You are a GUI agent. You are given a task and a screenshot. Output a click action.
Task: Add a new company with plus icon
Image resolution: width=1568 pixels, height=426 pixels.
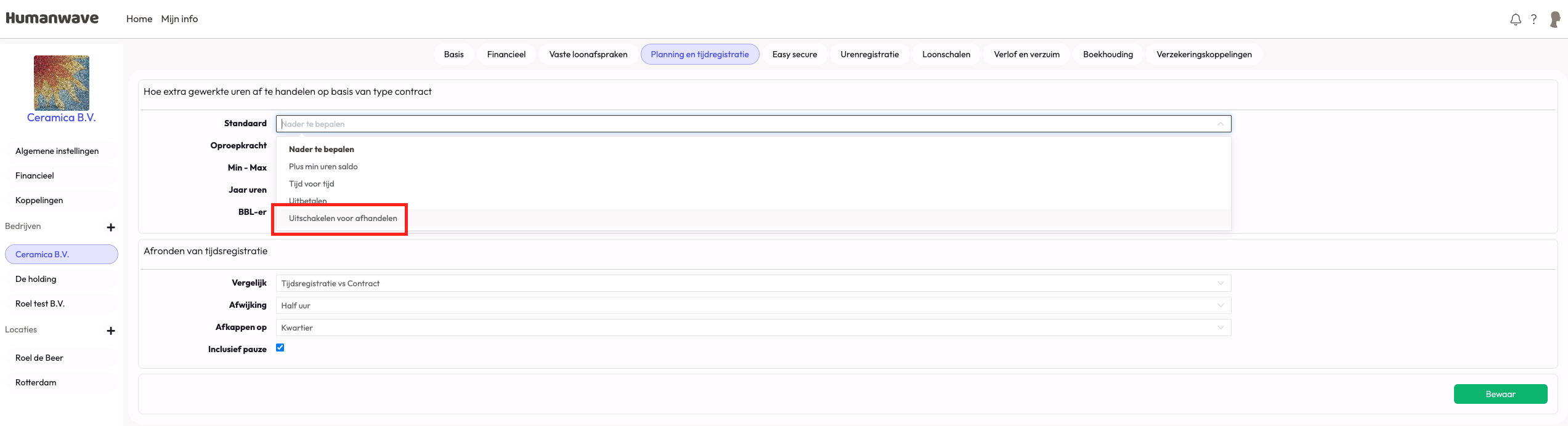(x=111, y=227)
